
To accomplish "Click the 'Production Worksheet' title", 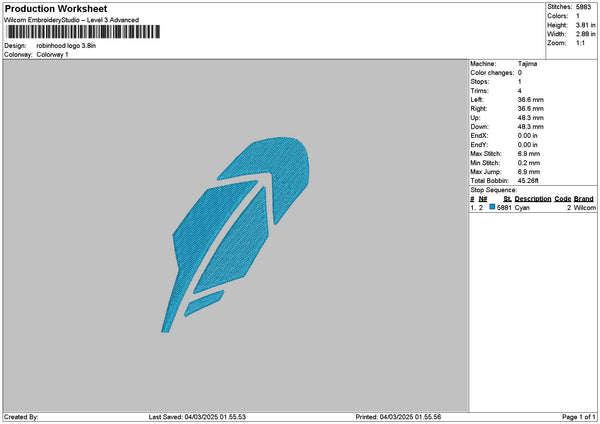I will pos(56,8).
